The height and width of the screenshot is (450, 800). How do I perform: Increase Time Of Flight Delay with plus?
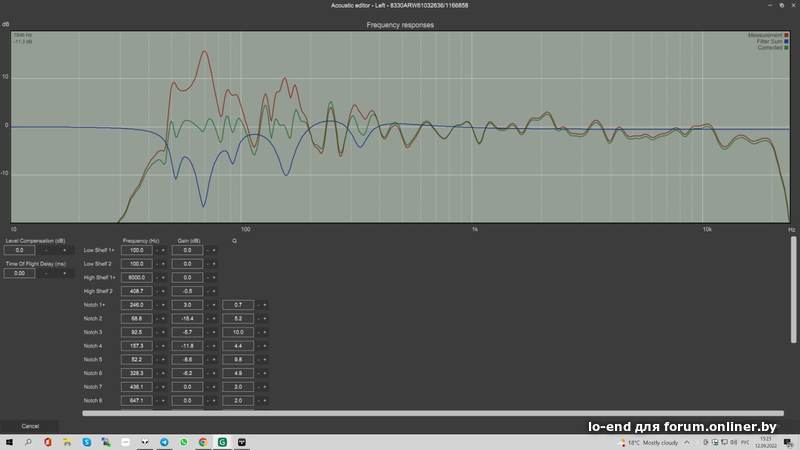click(64, 273)
